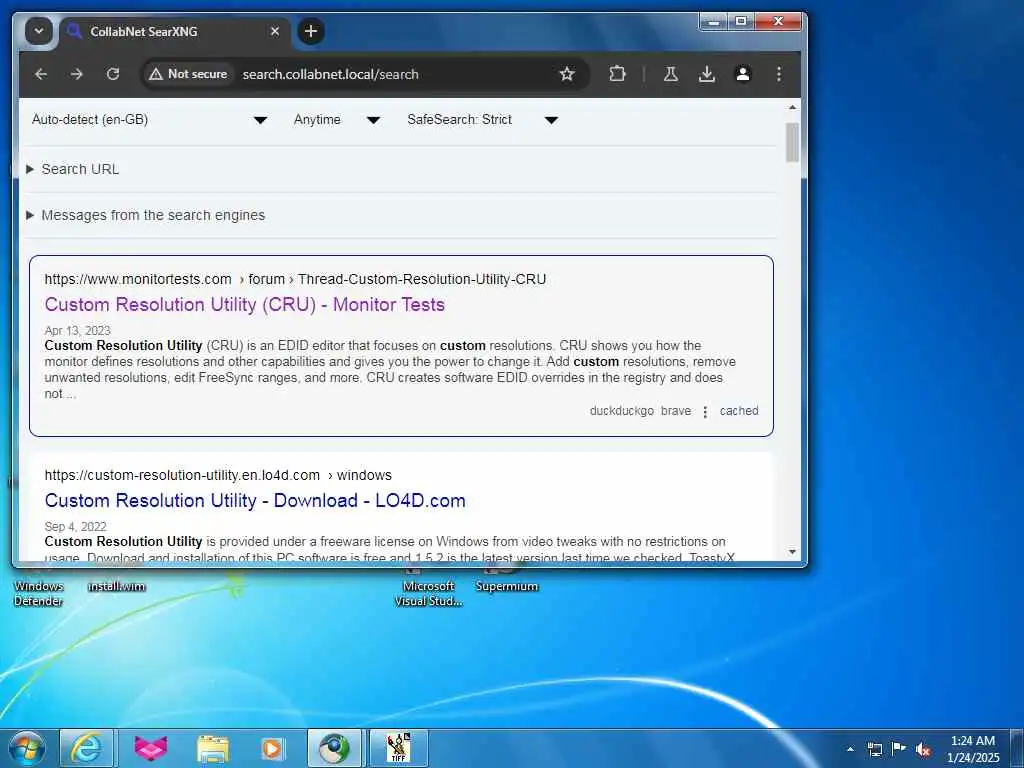
Task: Open the Action Center flag icon
Action: pyautogui.click(x=899, y=748)
